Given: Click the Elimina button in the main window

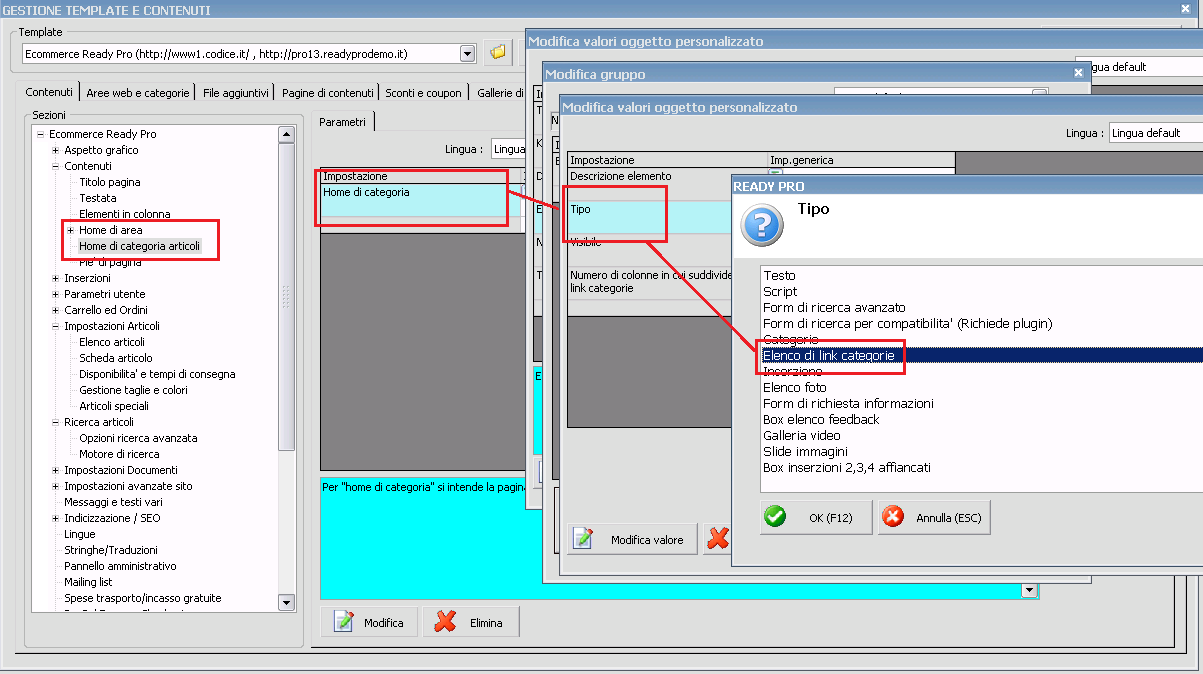Looking at the screenshot, I should (471, 622).
